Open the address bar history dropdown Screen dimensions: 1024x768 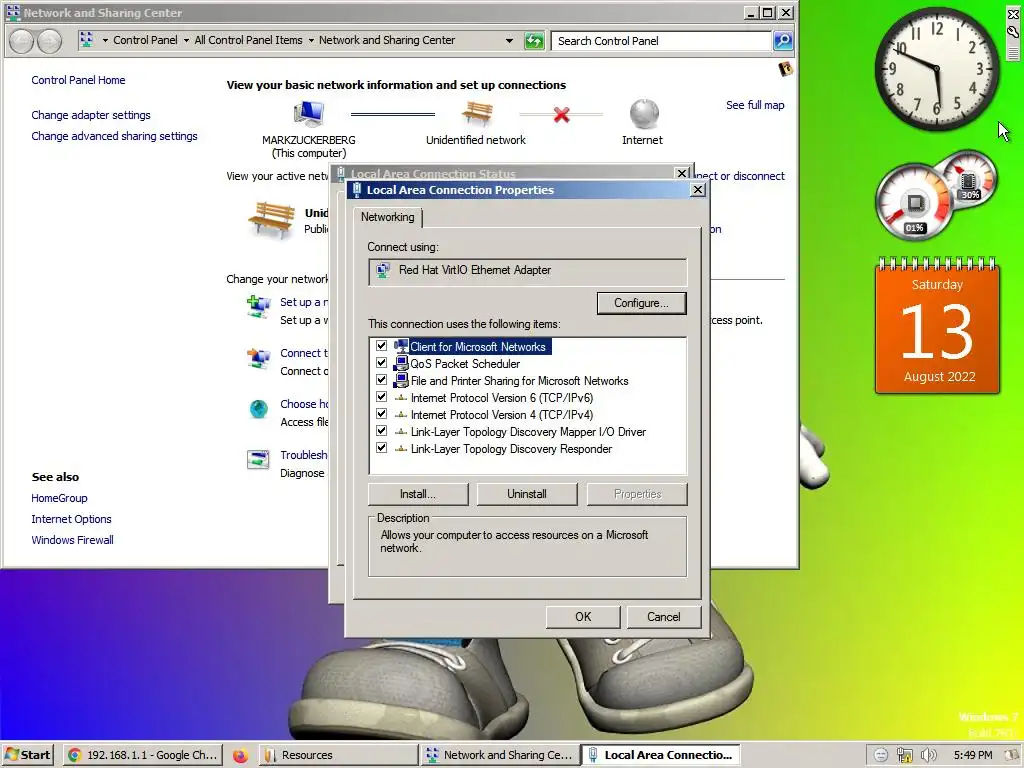tap(509, 41)
